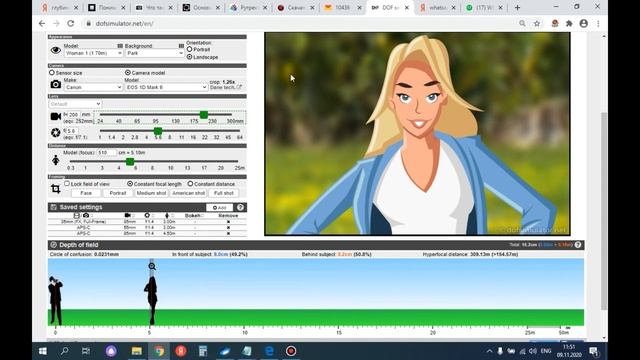This screenshot has width=640, height=360.
Task: Open browser zoom magnifier in address bar
Action: tap(522, 24)
